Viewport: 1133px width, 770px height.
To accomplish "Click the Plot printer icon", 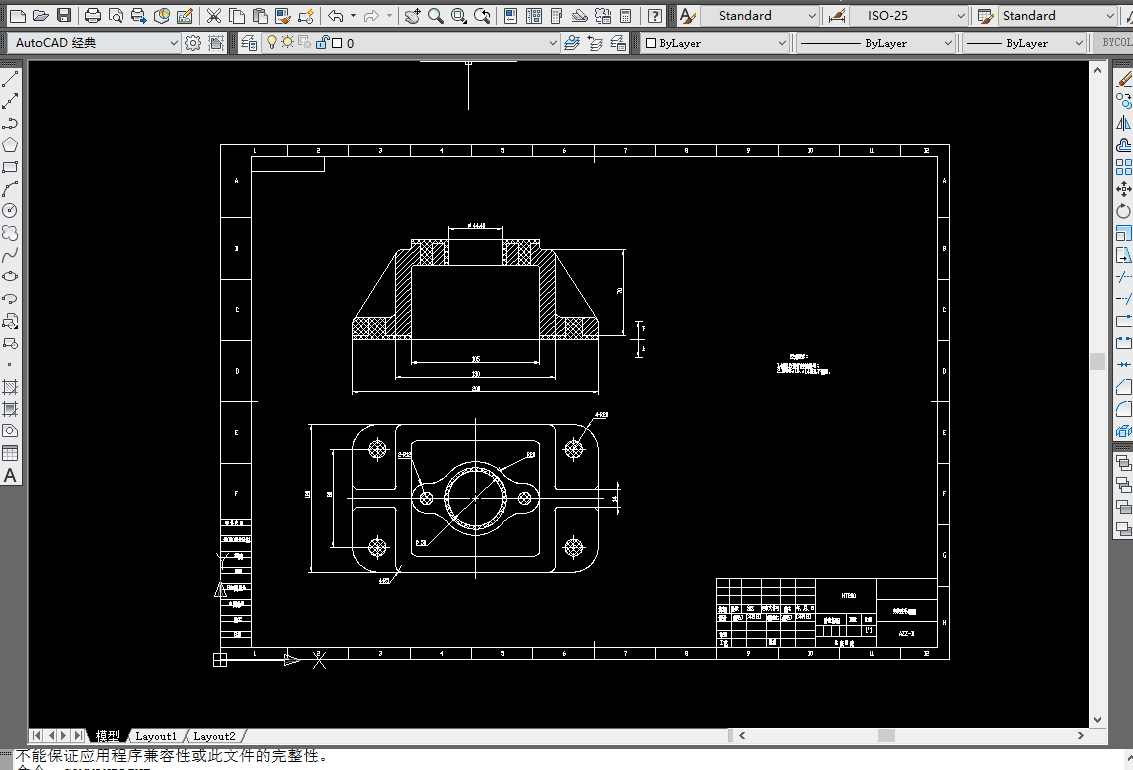I will click(92, 15).
